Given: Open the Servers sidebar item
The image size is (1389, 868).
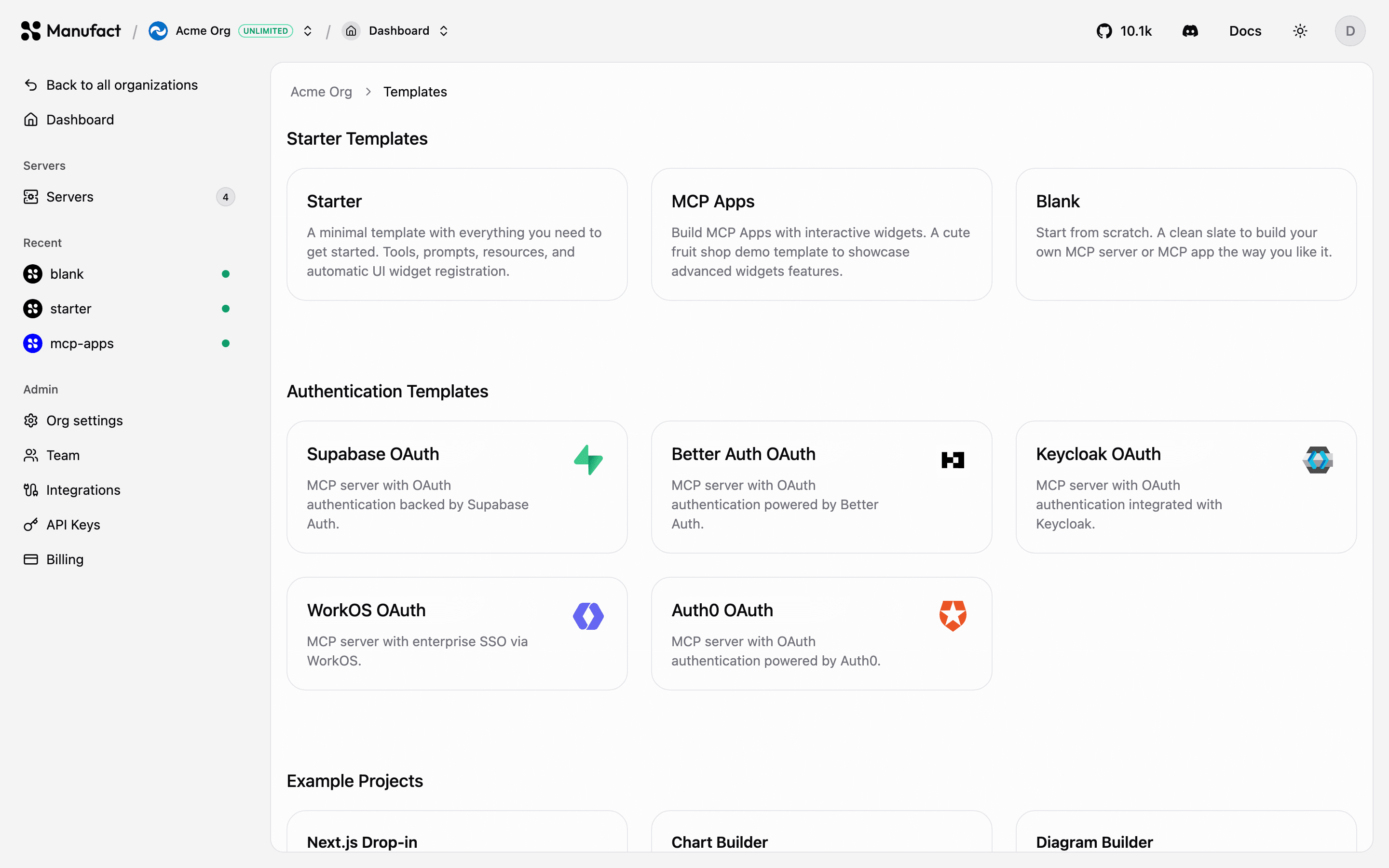Looking at the screenshot, I should [129, 197].
